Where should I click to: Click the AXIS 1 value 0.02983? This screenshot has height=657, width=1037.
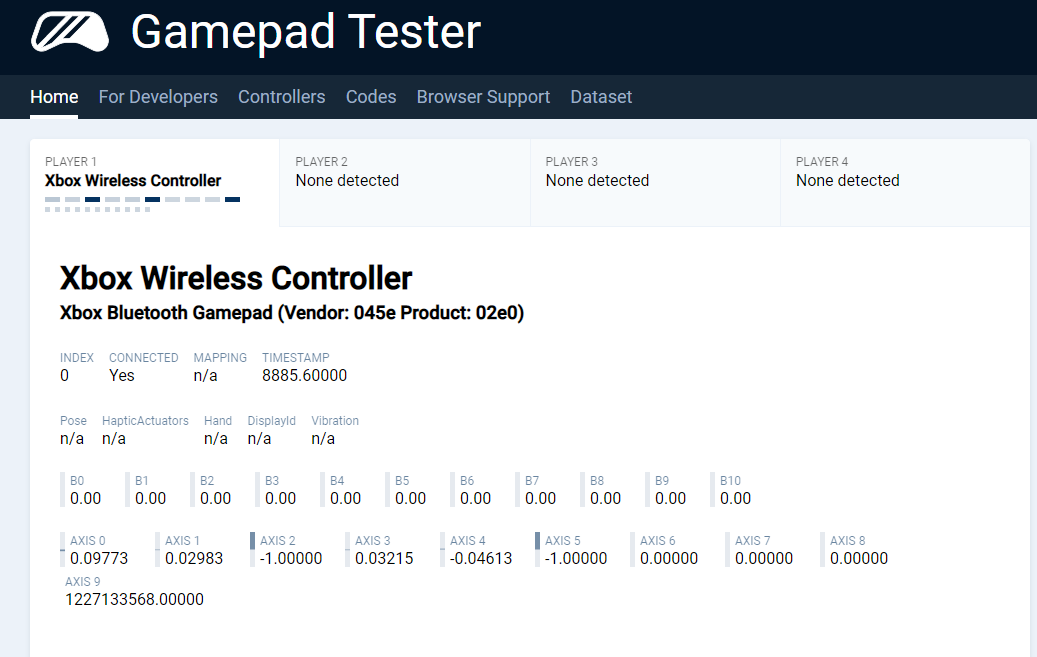click(194, 558)
